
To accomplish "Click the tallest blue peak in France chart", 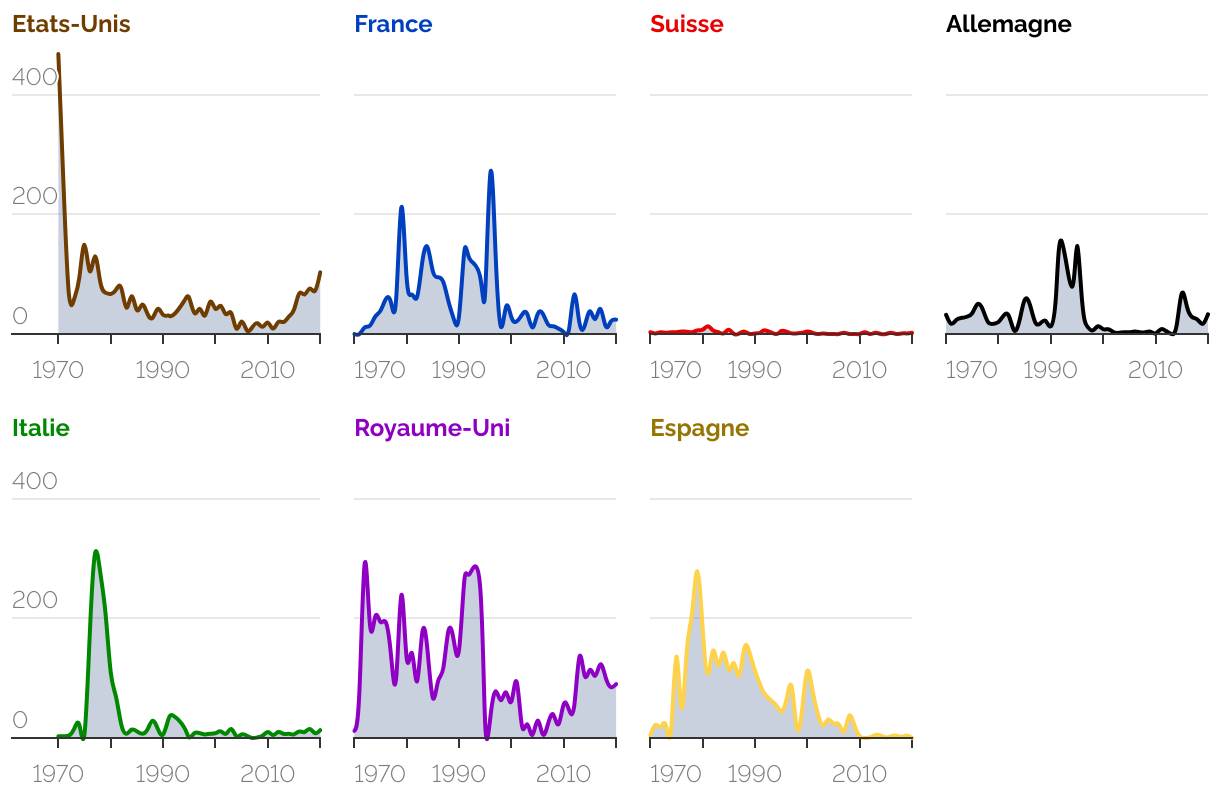I will 491,172.
